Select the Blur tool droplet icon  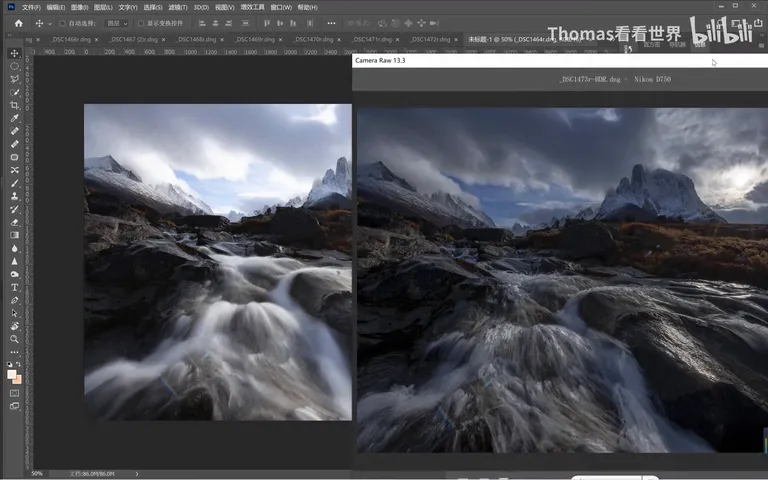15,248
